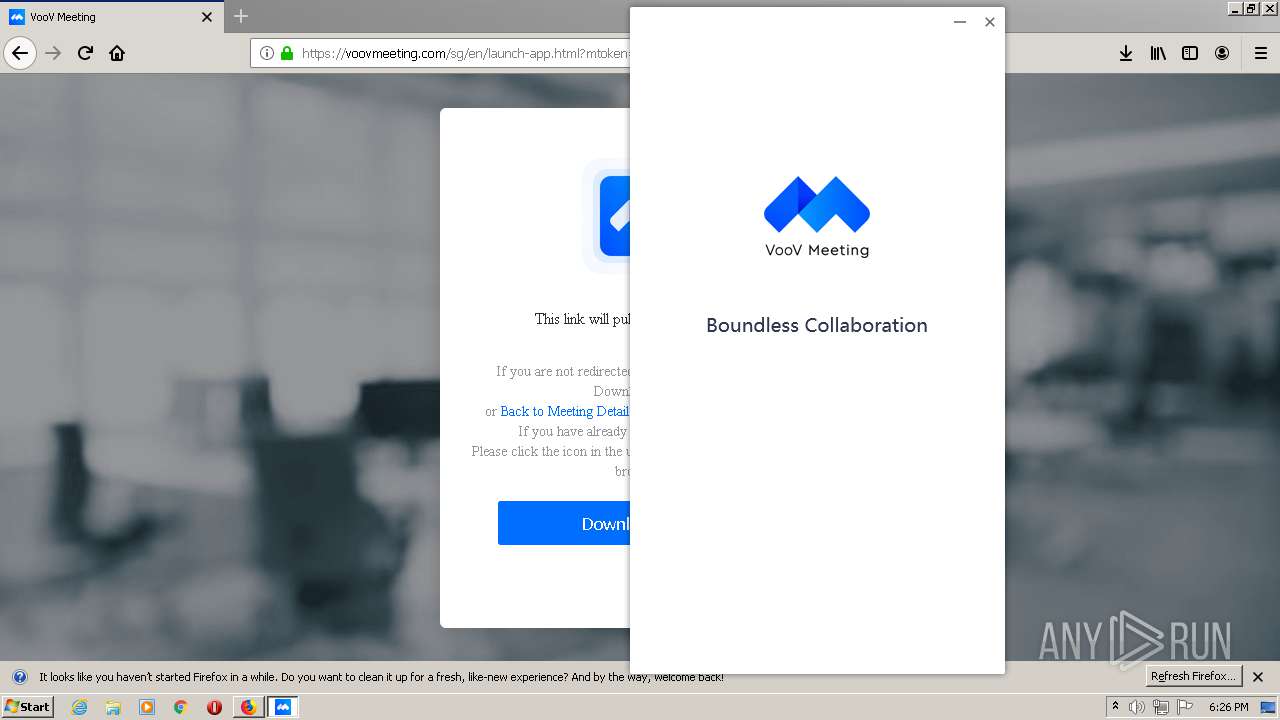Dismiss the Firefox refresh notification bar

(x=1258, y=677)
